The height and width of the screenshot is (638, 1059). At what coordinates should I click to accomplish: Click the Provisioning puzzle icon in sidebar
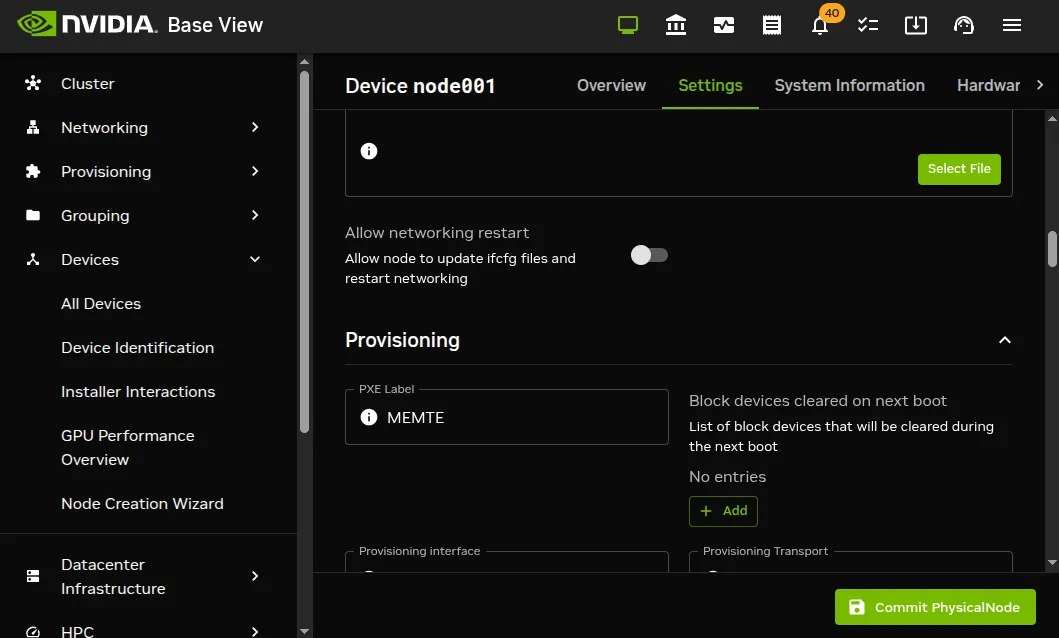(x=32, y=171)
